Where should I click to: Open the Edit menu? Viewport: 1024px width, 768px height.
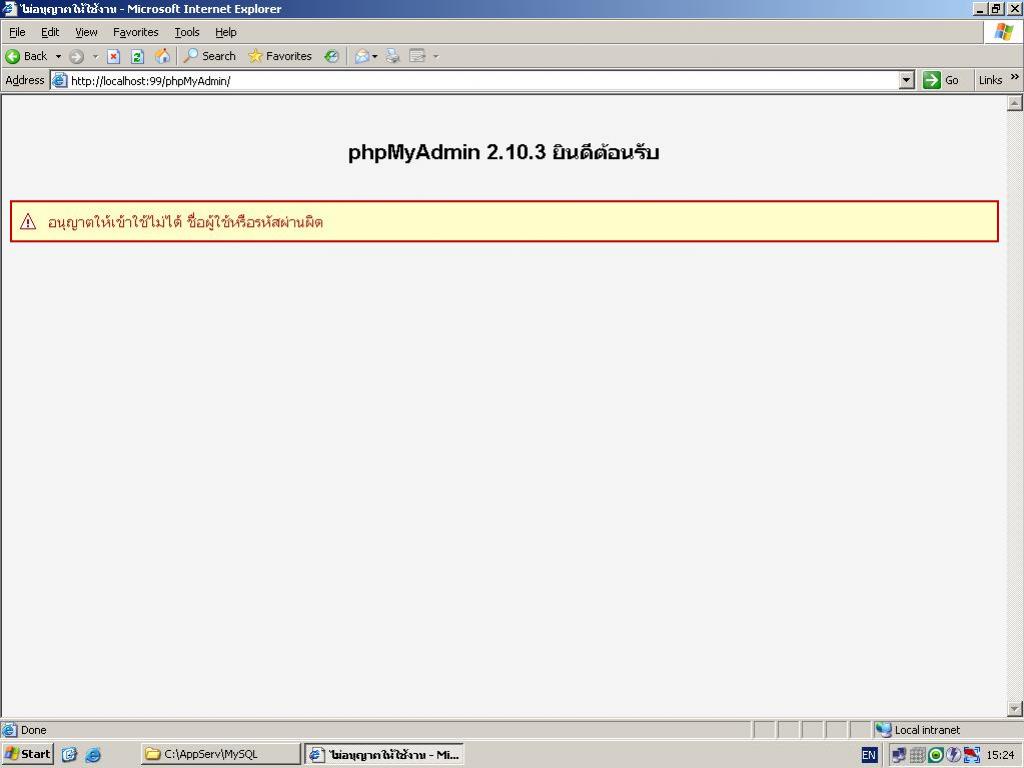(50, 32)
